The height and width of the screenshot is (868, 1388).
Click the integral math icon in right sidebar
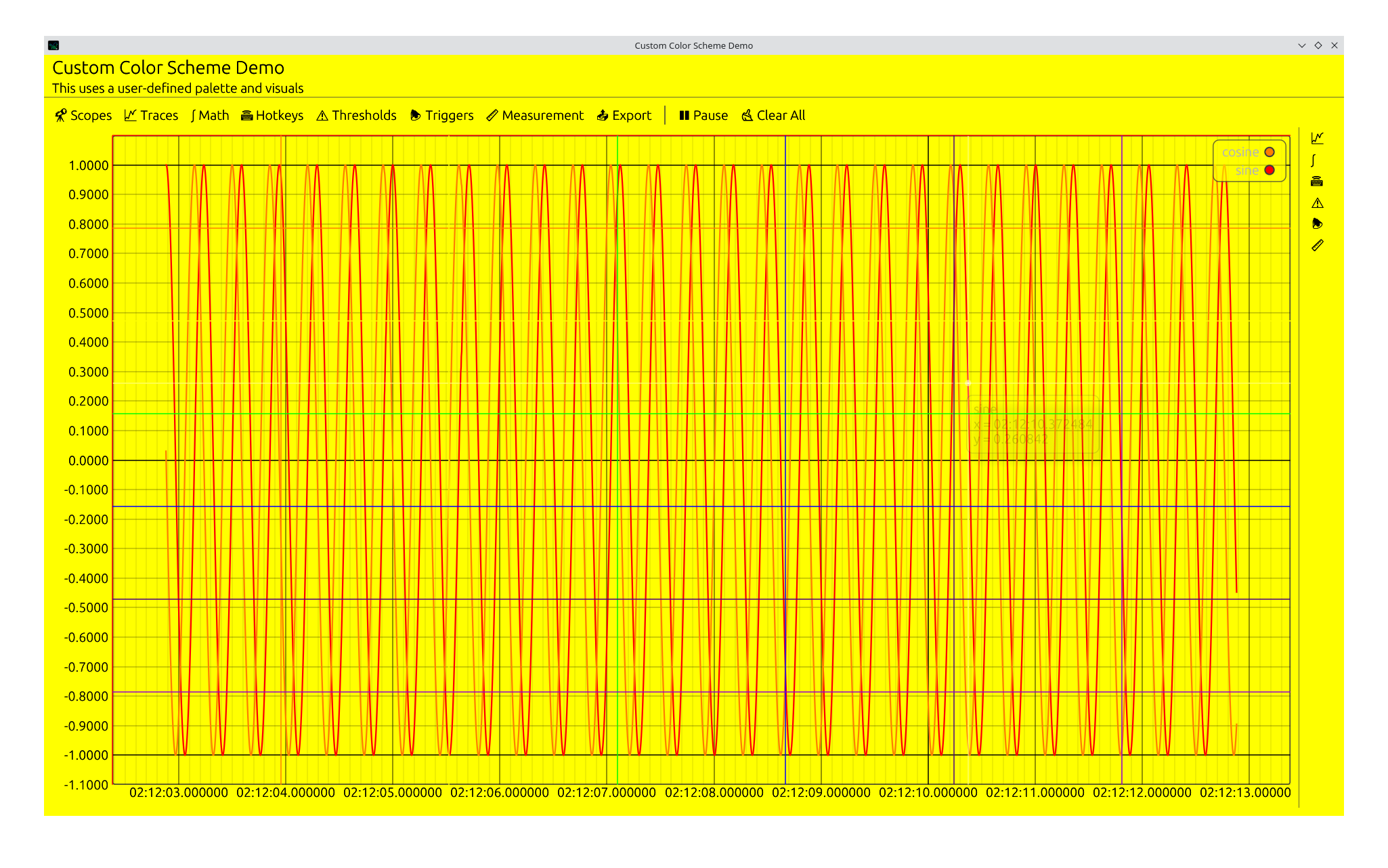click(x=1314, y=160)
